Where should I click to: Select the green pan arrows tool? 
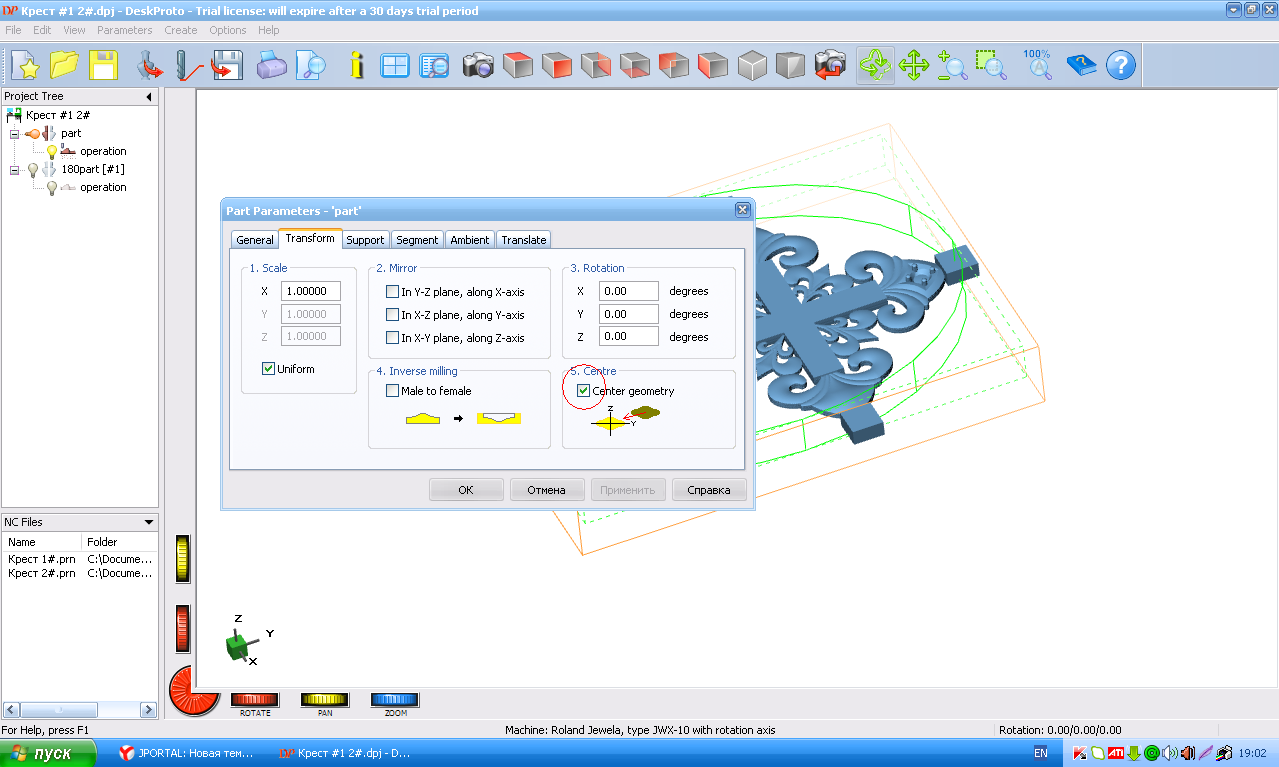(x=913, y=66)
